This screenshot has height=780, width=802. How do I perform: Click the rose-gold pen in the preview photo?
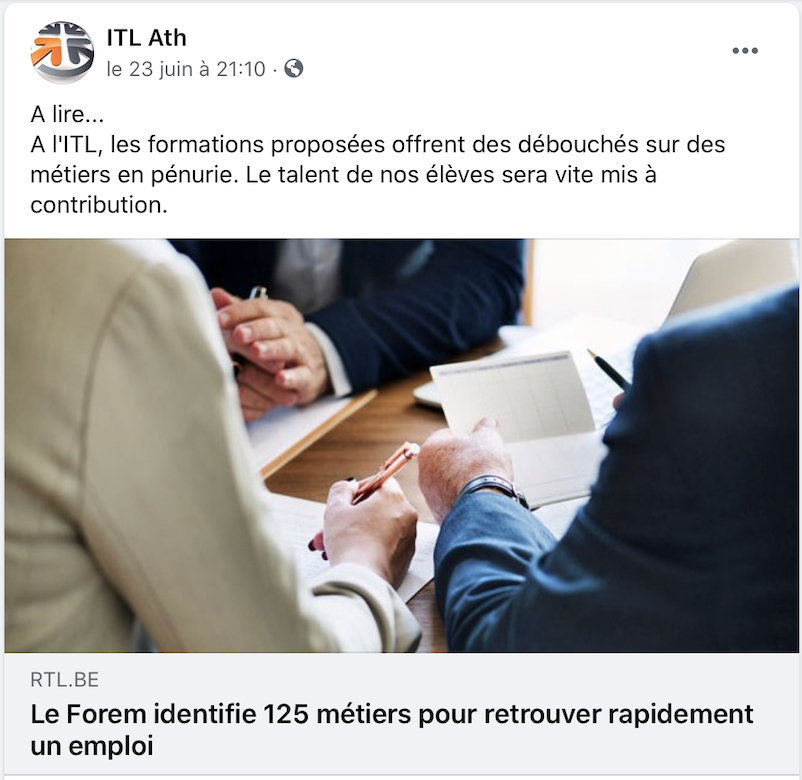click(x=386, y=473)
